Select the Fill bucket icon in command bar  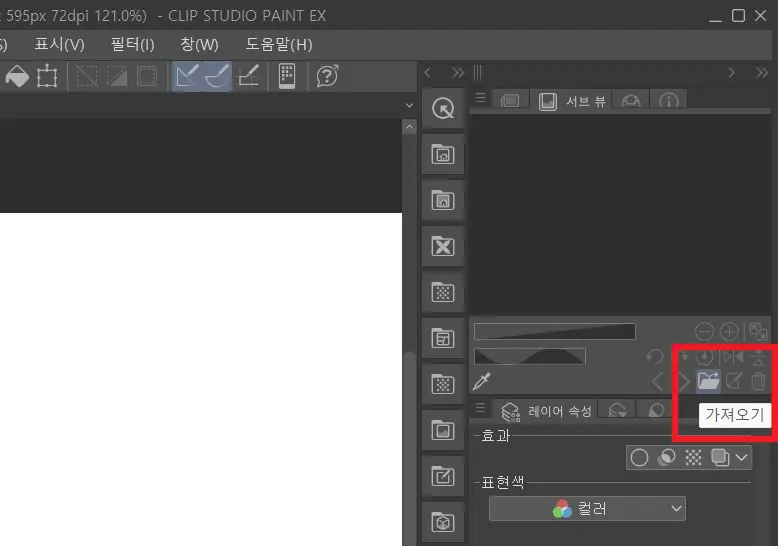pyautogui.click(x=17, y=76)
